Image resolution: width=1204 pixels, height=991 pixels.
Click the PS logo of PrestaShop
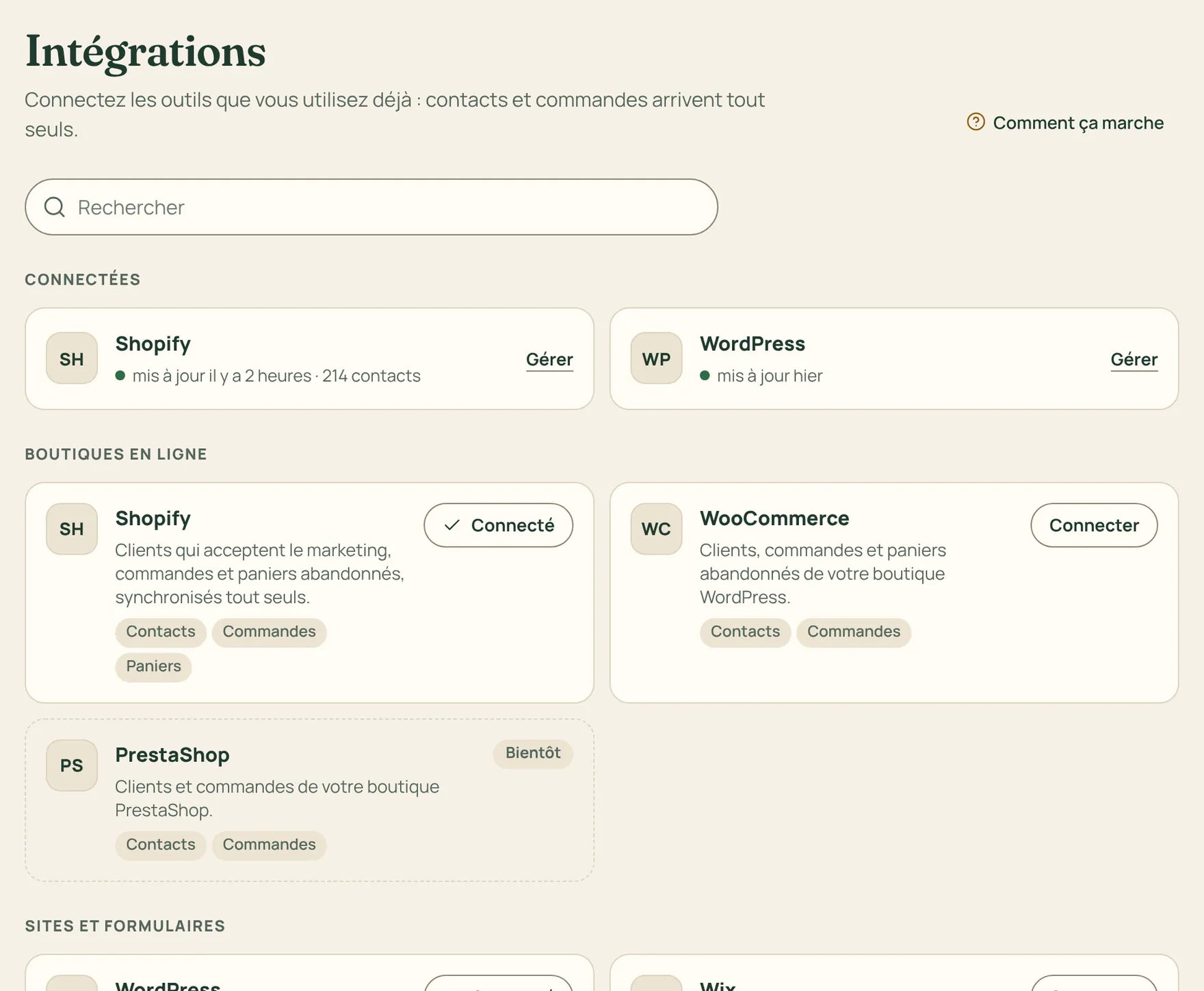[x=72, y=765]
